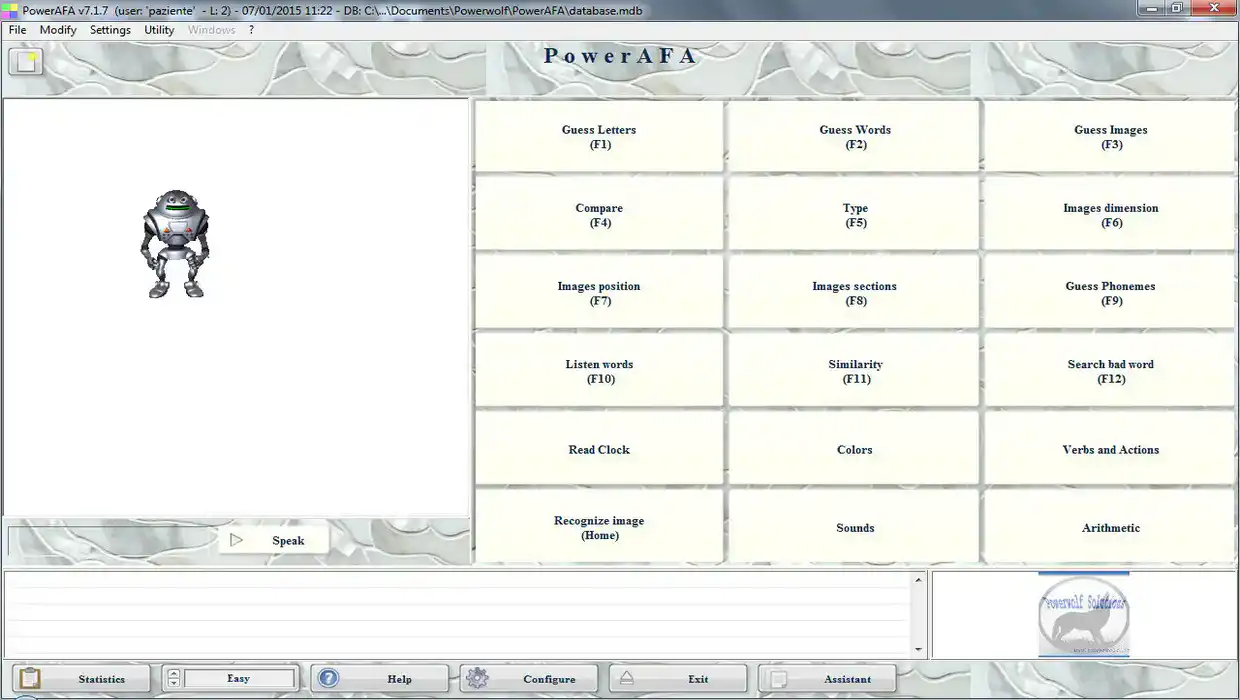Image resolution: width=1240 pixels, height=700 pixels.
Task: Select the Listen words (F10) exercise
Action: pyautogui.click(x=599, y=371)
